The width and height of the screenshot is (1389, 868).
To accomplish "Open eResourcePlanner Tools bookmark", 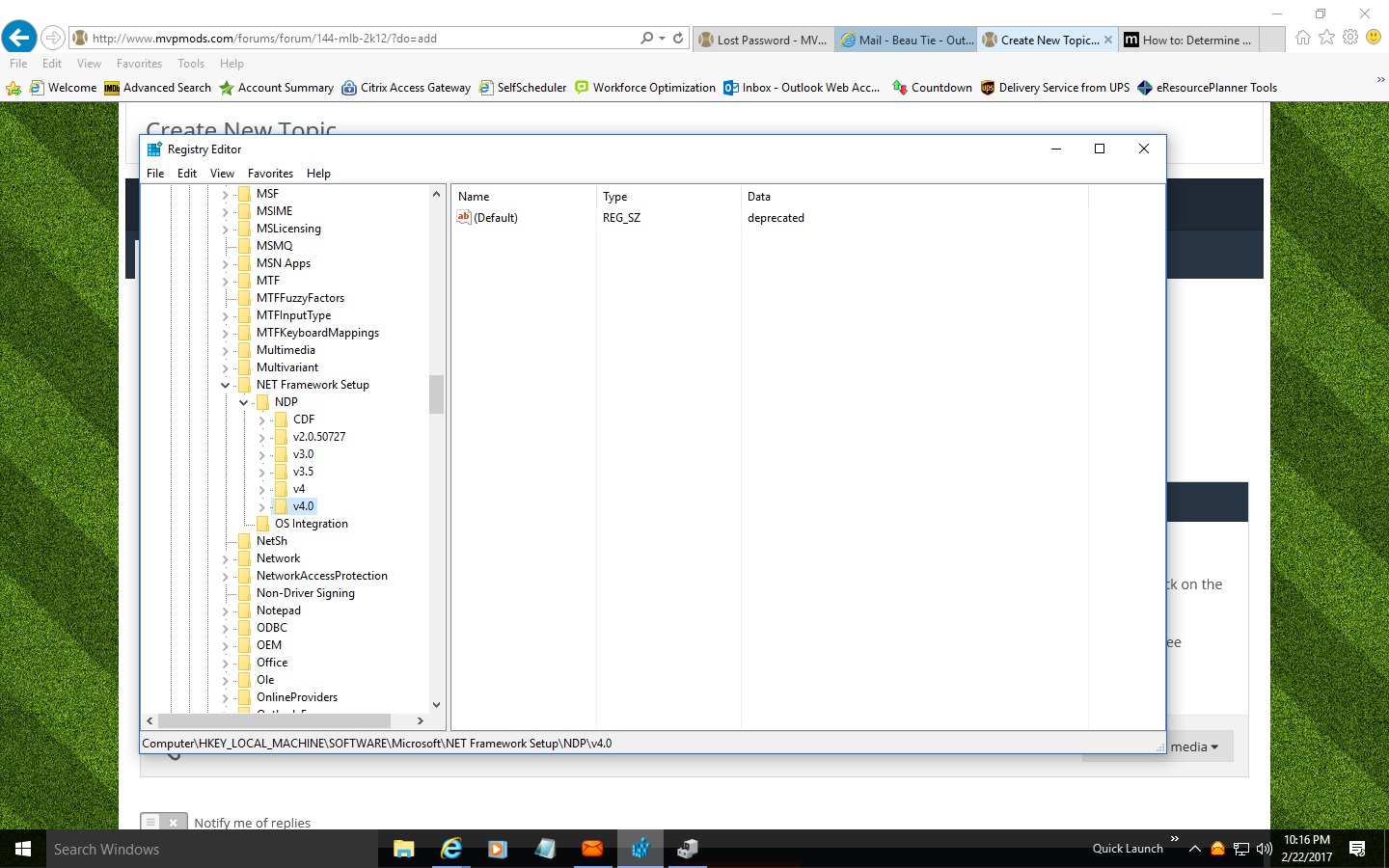I will 1207,88.
